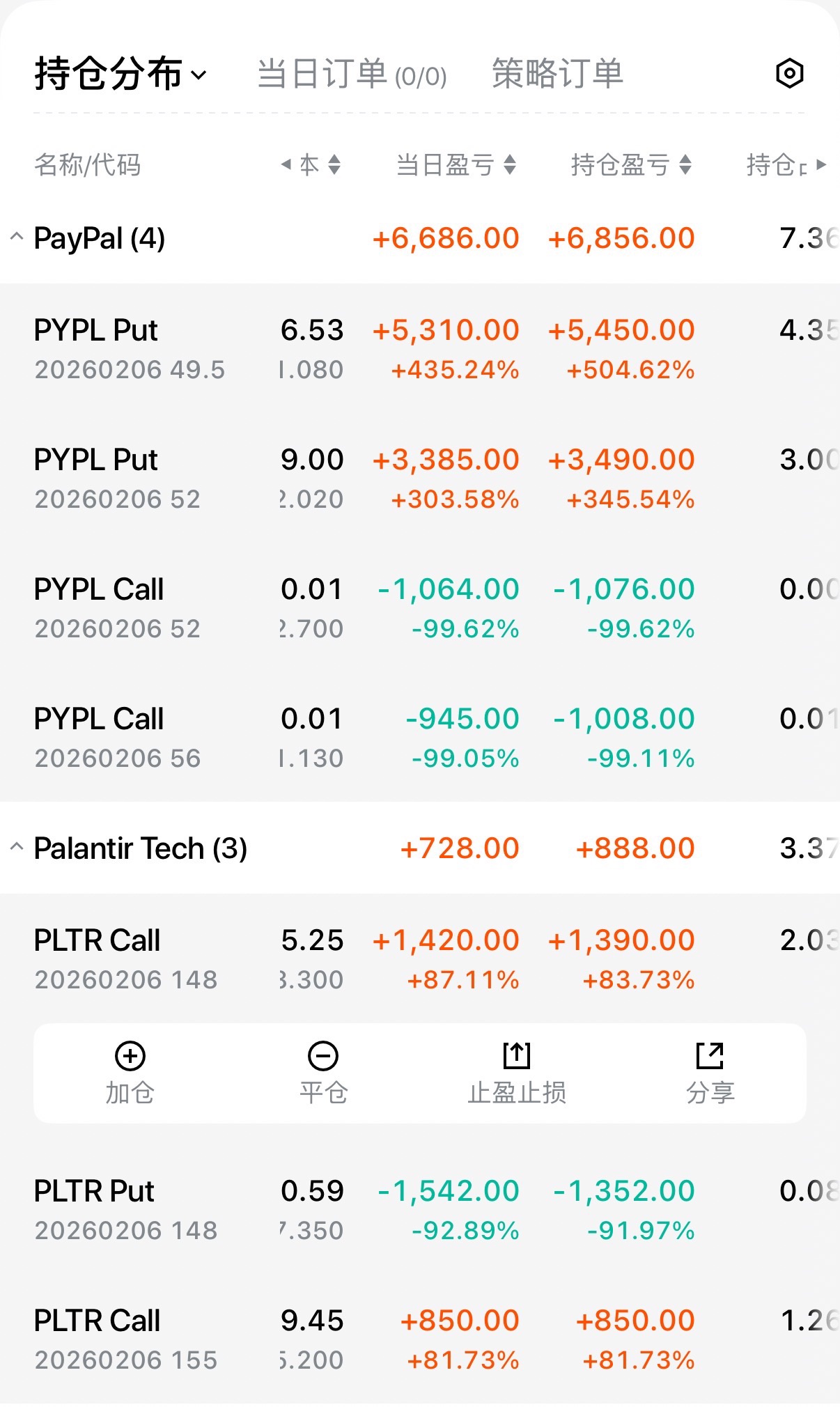Collapse the Palantir Tech (3) group
The height and width of the screenshot is (1407, 840).
[17, 848]
